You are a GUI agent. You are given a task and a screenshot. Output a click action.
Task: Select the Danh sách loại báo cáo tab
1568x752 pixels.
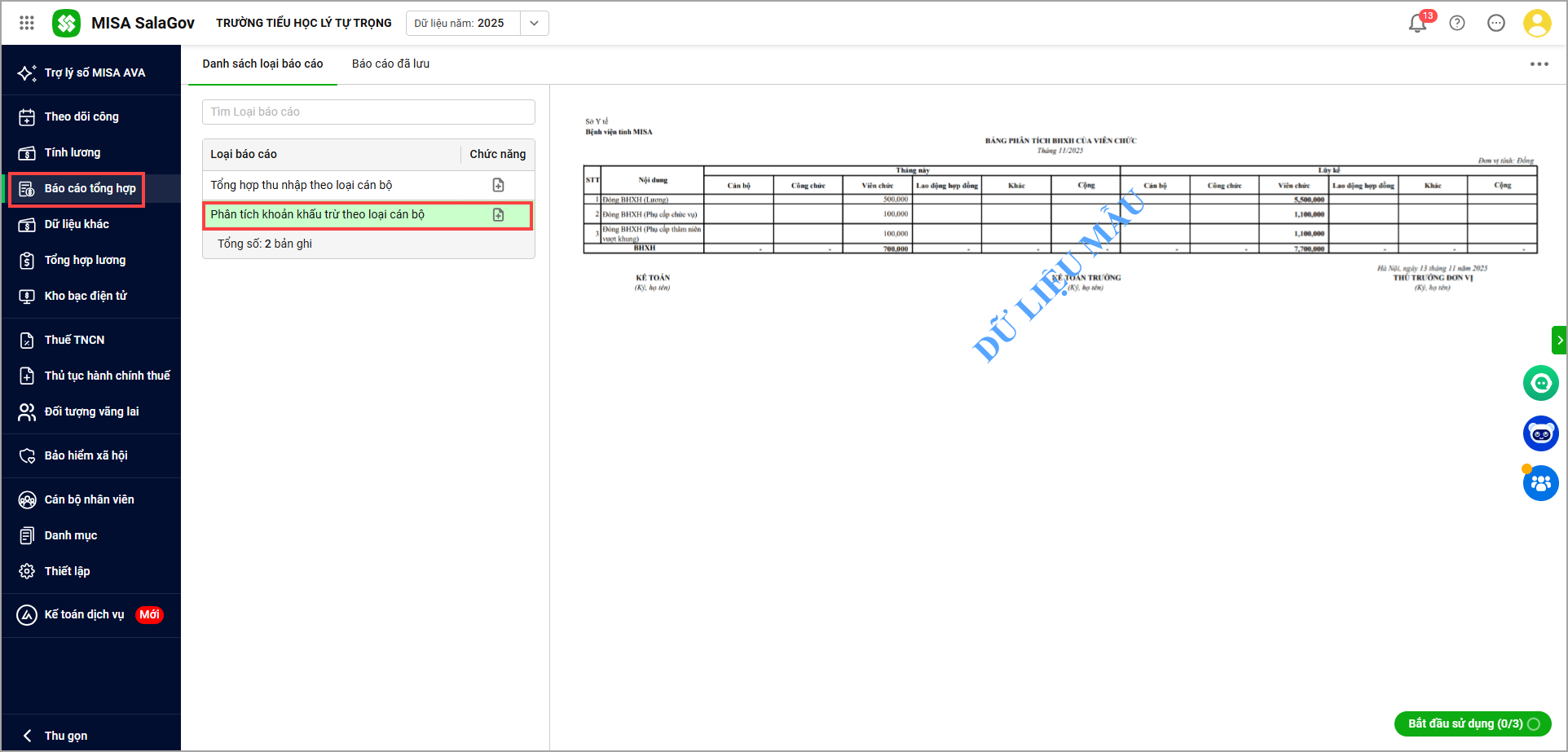click(262, 64)
